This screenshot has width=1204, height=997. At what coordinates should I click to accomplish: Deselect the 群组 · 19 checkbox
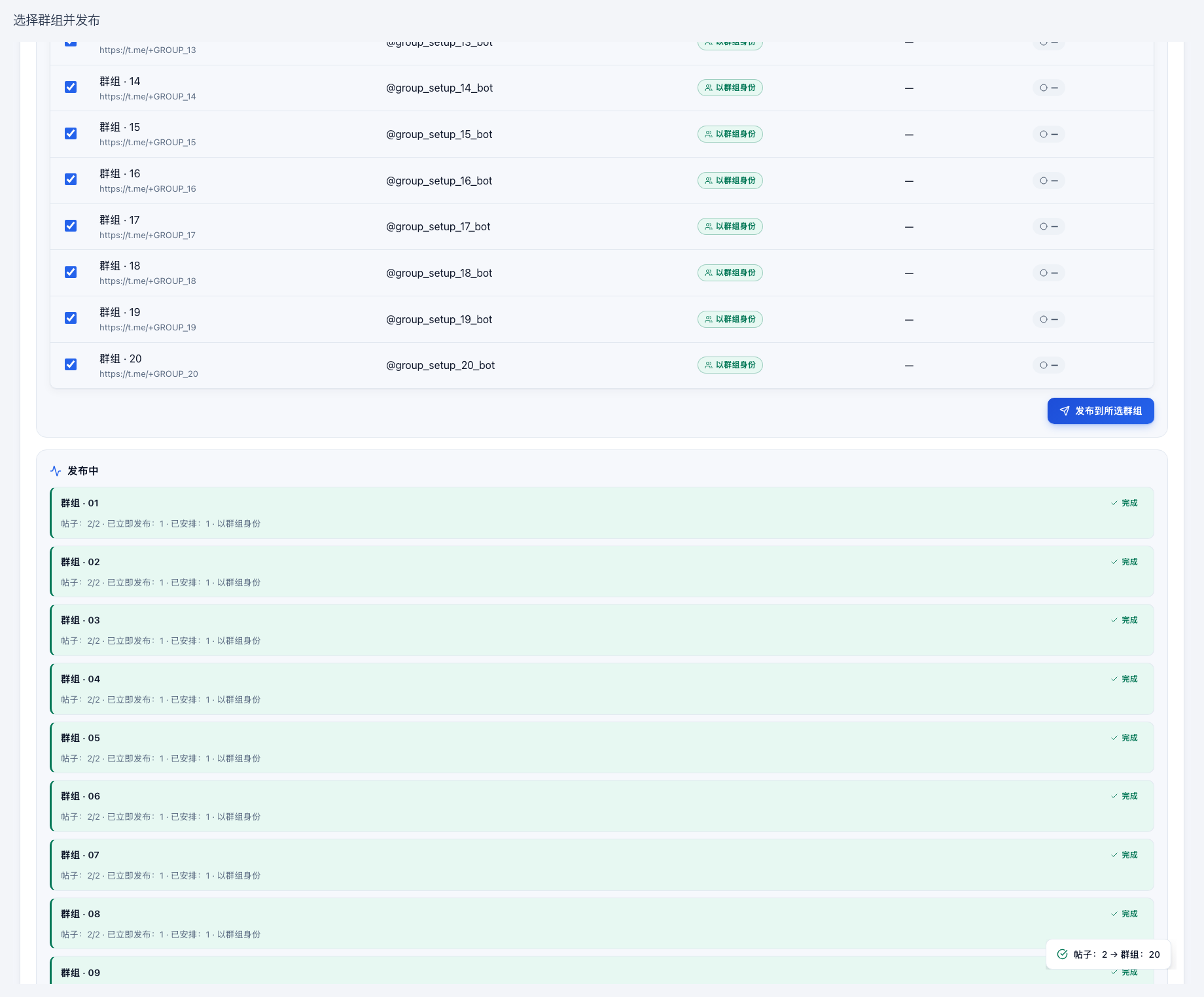point(71,318)
